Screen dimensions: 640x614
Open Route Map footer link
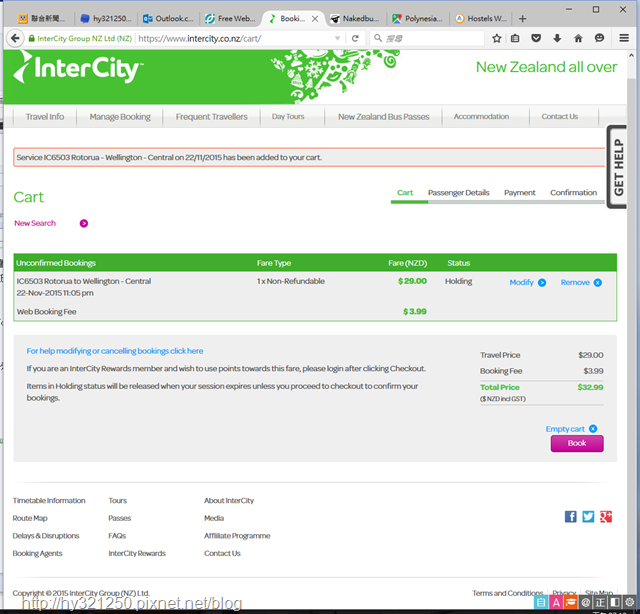pos(30,518)
